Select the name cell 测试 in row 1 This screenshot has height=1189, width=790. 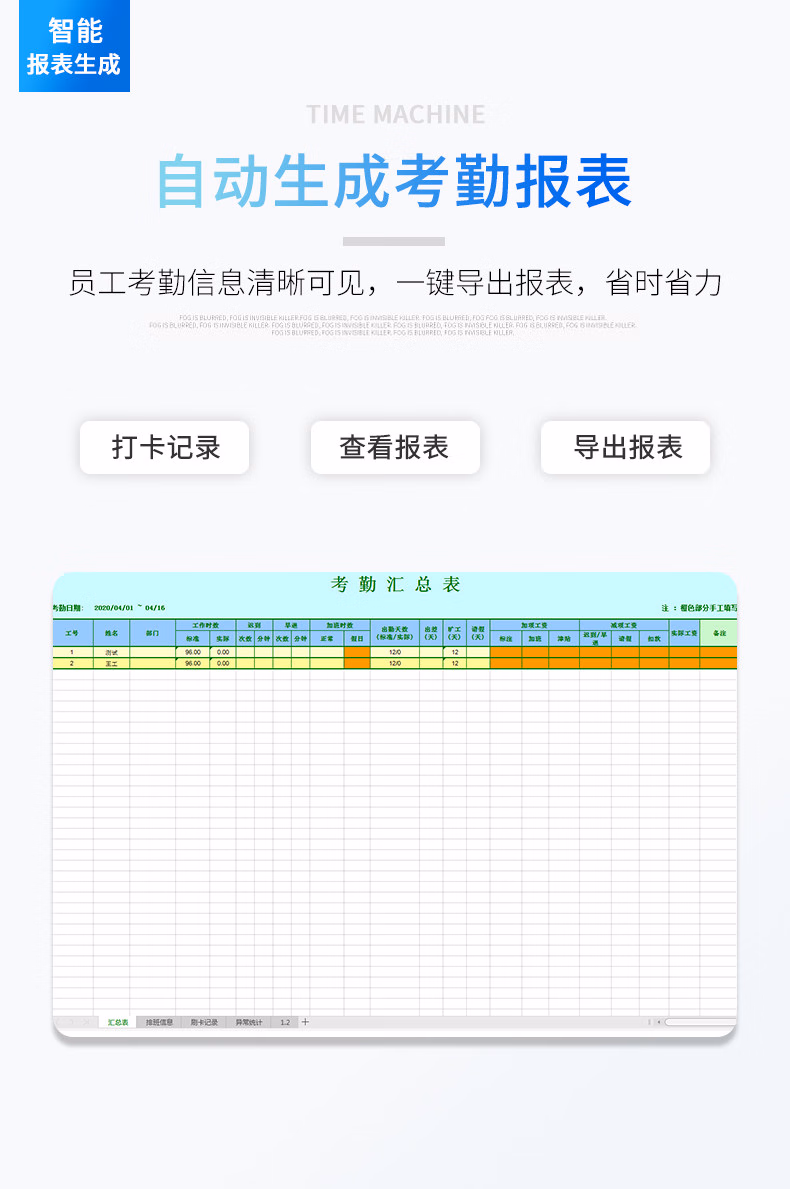pos(111,652)
